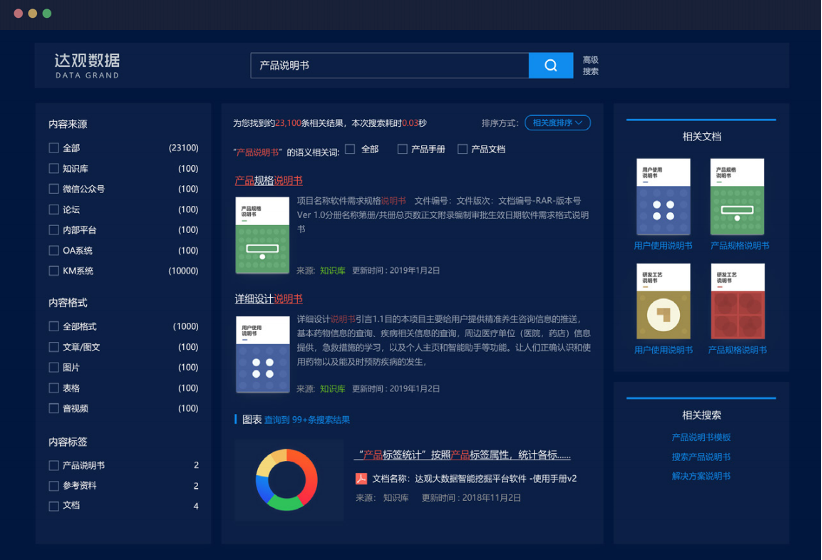Open the yellow 用户使用说明书 related document cover
Screen dimensions: 822x560
point(663,302)
